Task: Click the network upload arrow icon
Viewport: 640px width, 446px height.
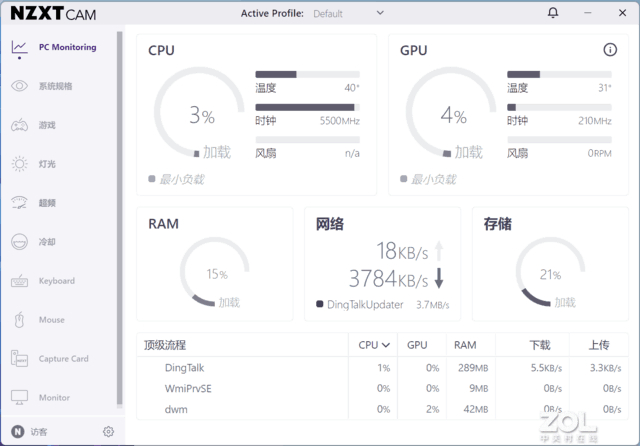Action: [x=439, y=251]
